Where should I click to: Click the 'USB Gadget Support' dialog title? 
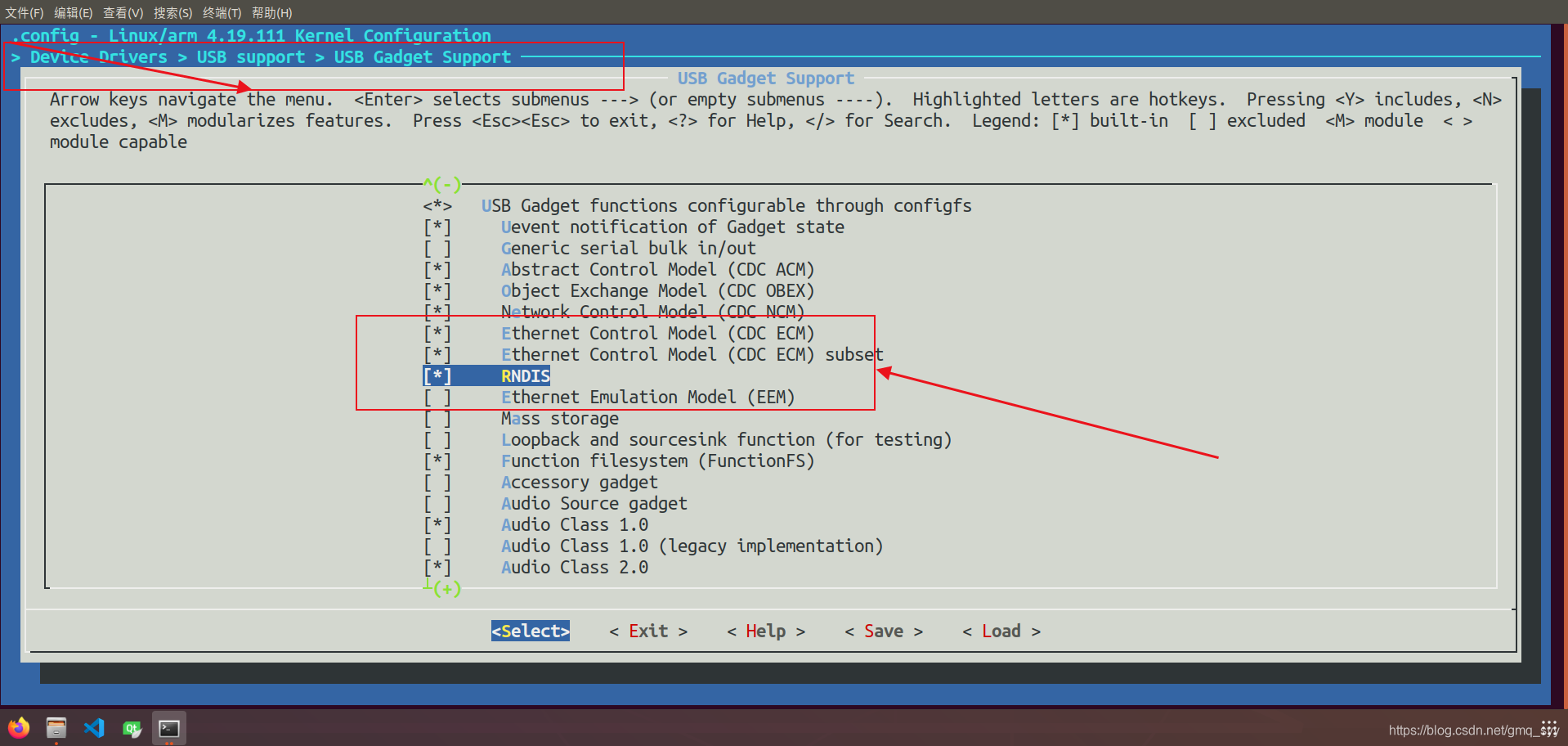pos(766,78)
